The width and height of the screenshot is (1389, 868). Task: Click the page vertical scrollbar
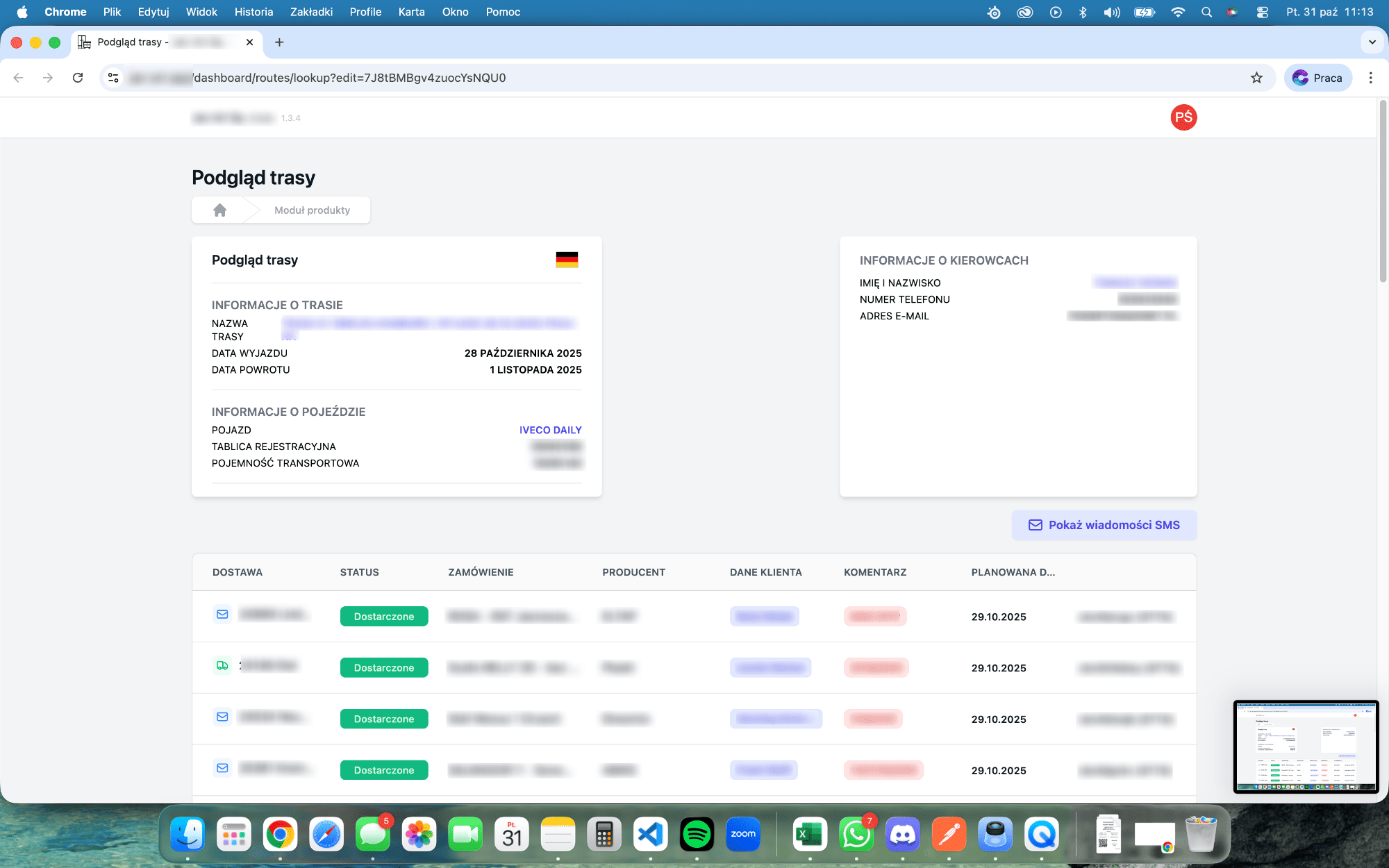pyautogui.click(x=1383, y=191)
